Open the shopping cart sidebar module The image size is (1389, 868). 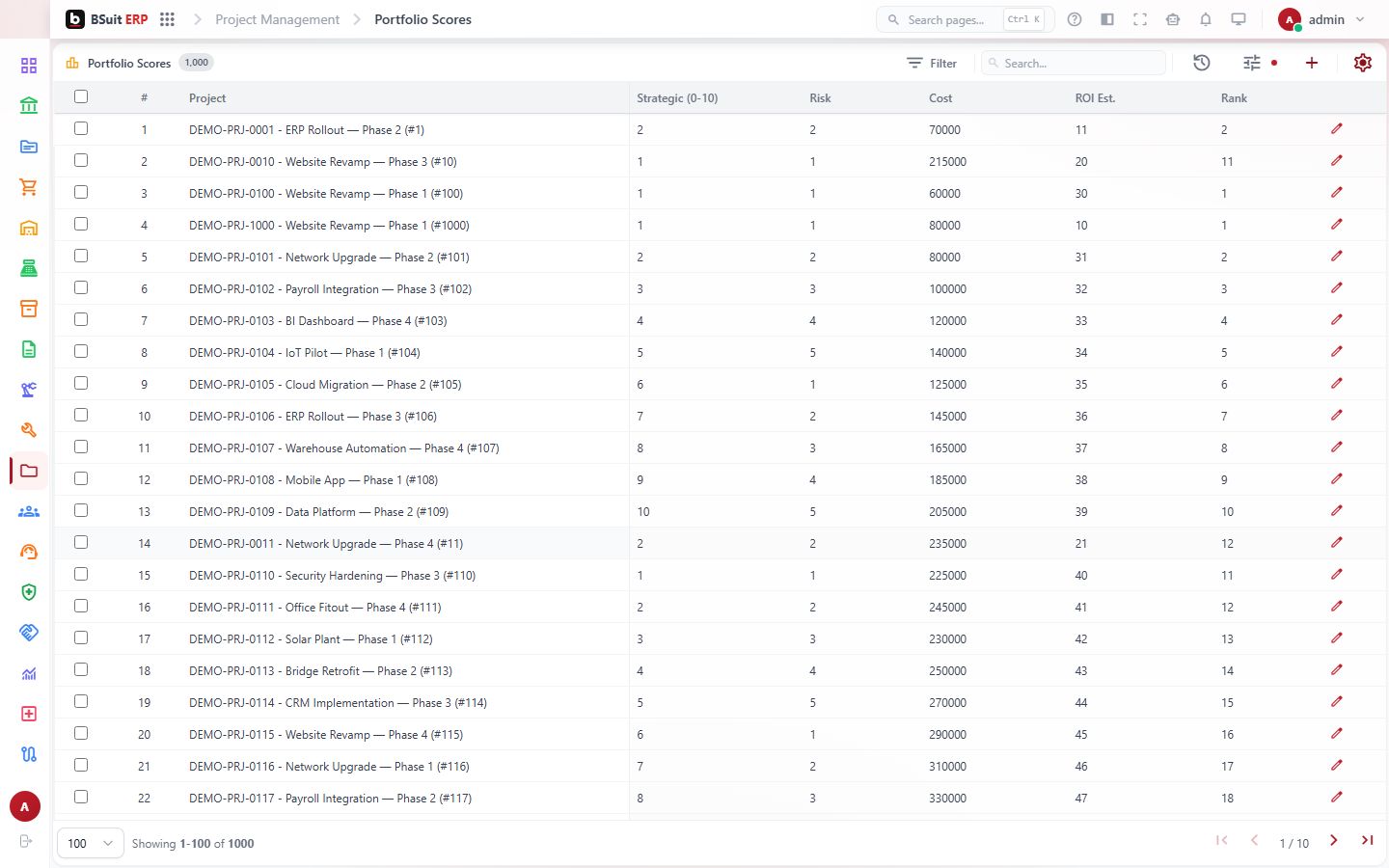coord(29,187)
